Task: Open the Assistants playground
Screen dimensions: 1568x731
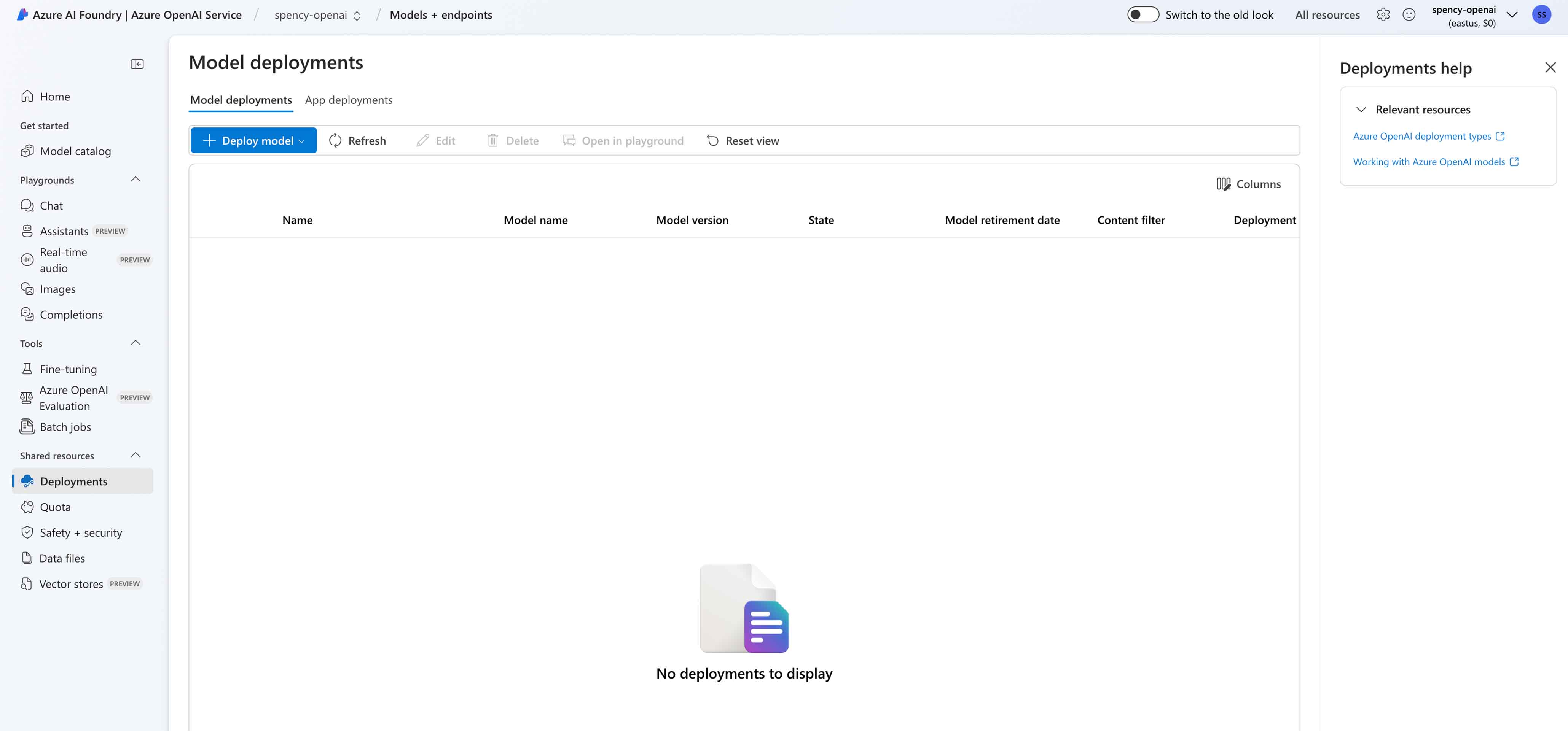Action: 64,231
